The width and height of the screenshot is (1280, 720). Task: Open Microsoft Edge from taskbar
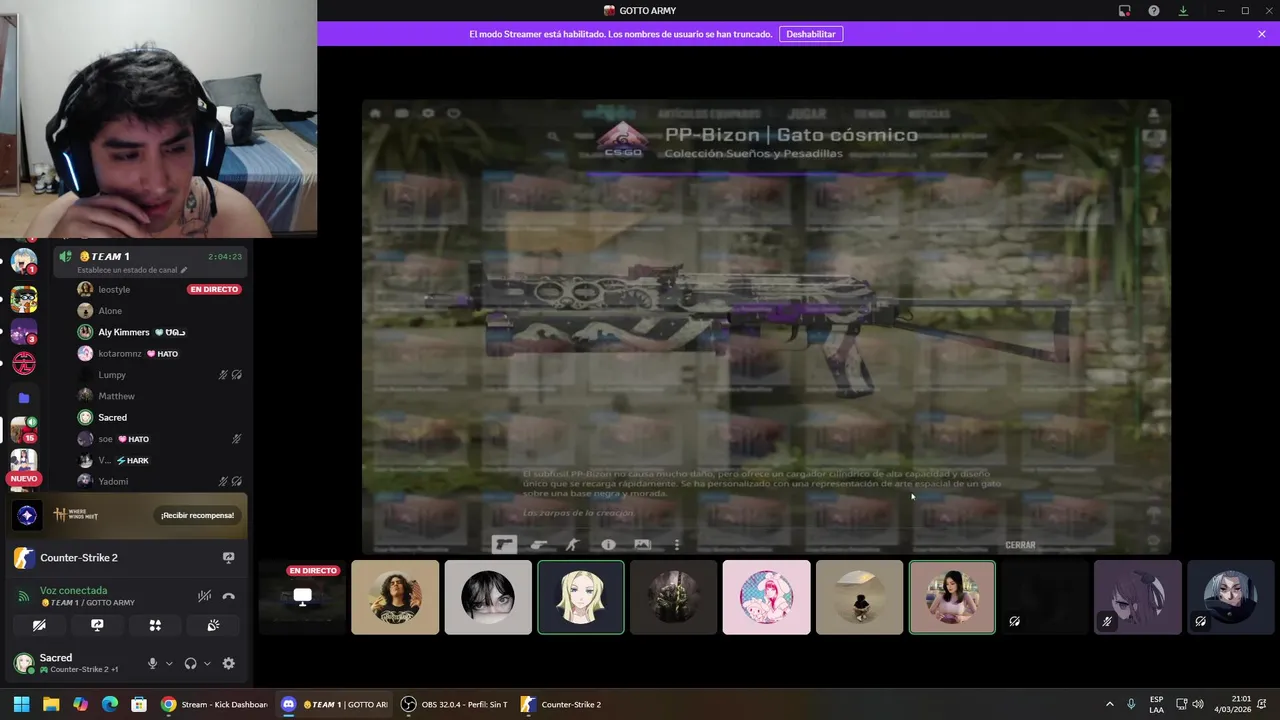(x=110, y=704)
